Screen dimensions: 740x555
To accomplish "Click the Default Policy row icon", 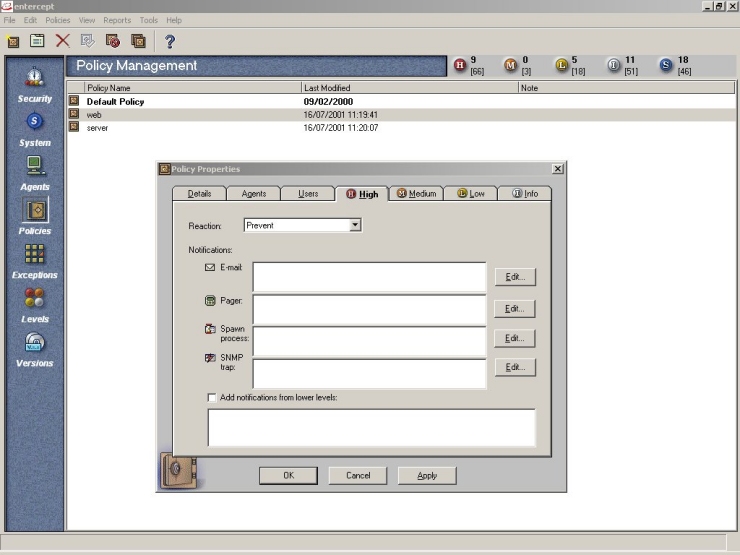I will tap(74, 101).
